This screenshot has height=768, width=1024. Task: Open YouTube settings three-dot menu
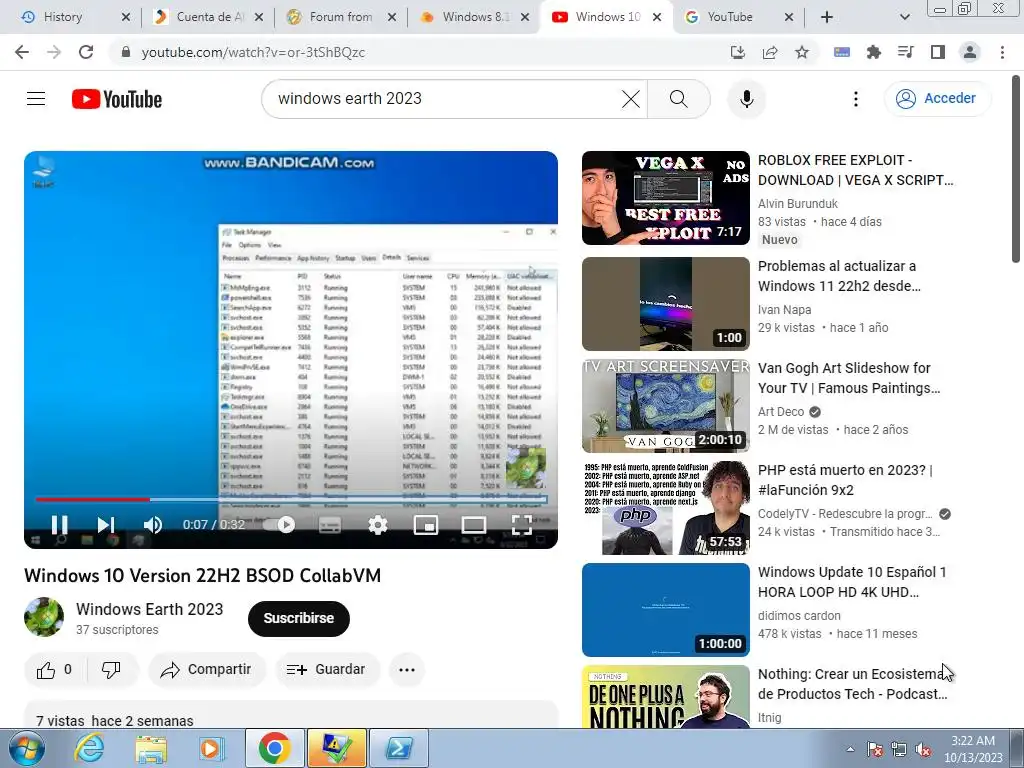click(856, 99)
